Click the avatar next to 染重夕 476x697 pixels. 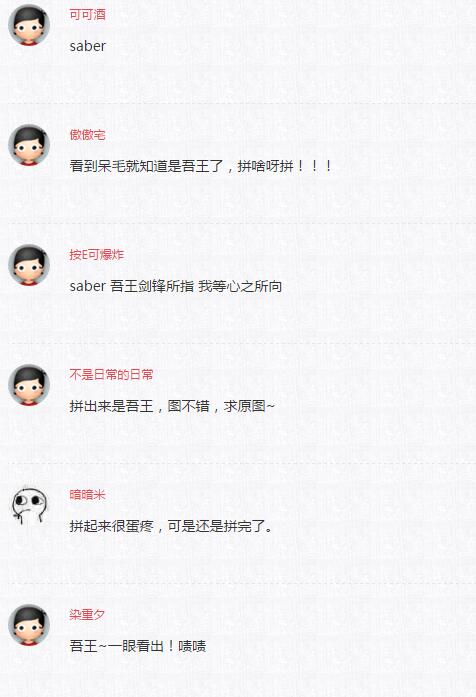click(x=29, y=625)
